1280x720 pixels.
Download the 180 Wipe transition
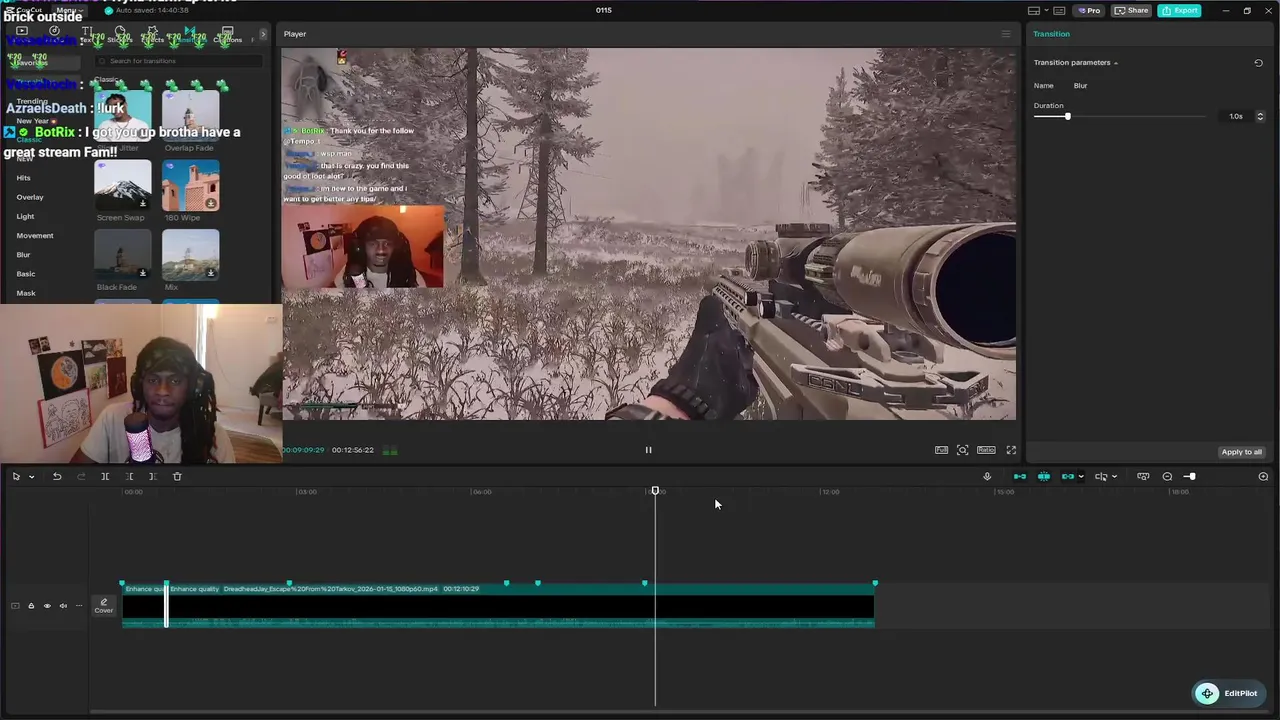pyautogui.click(x=211, y=203)
